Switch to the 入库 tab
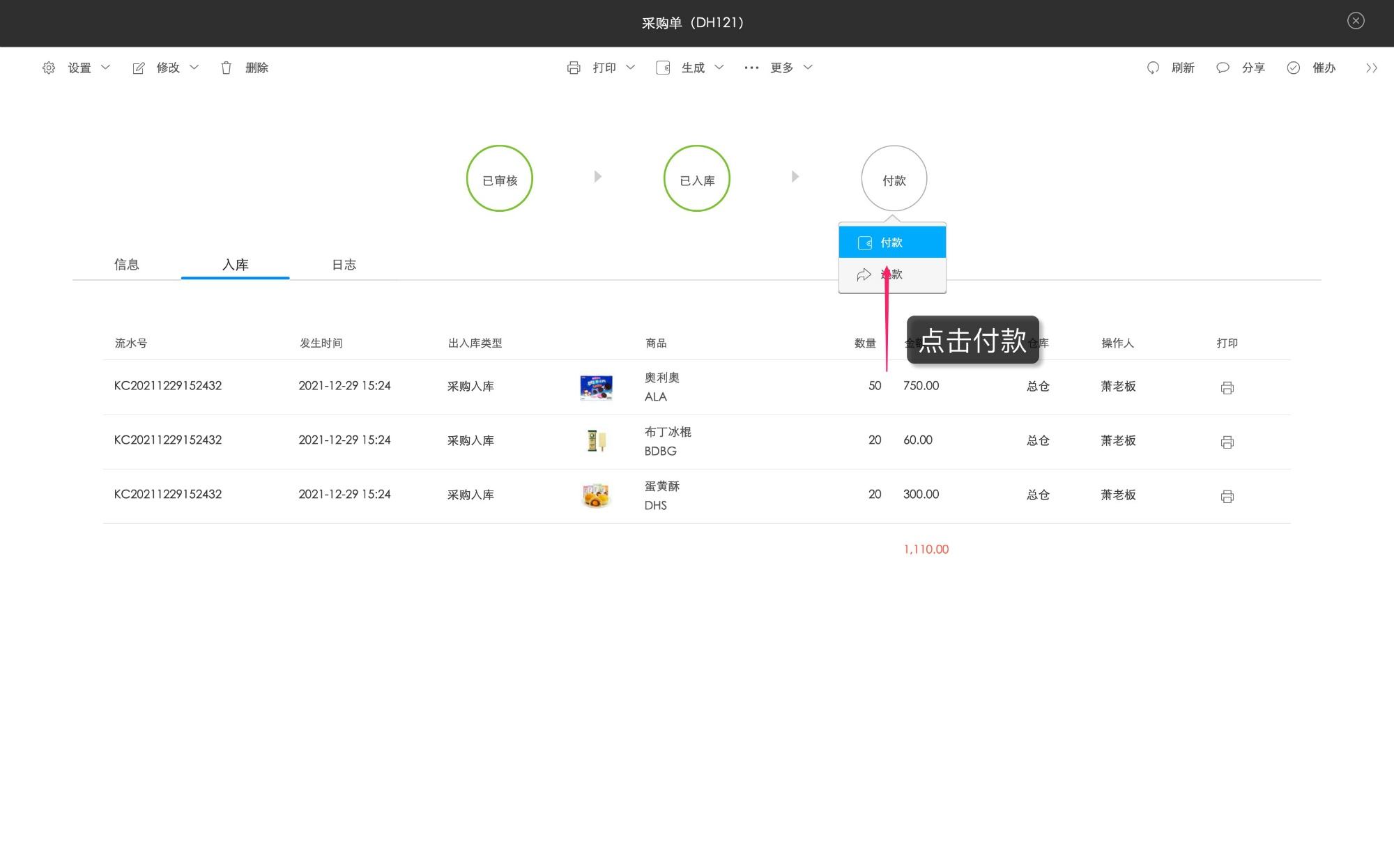This screenshot has width=1394, height=868. click(x=236, y=265)
